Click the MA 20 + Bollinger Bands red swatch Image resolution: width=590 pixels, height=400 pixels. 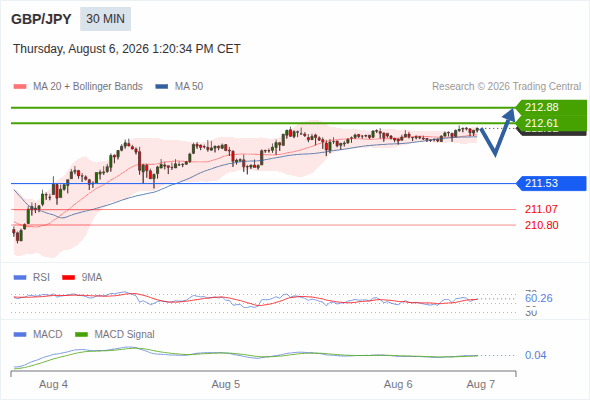pyautogui.click(x=20, y=87)
